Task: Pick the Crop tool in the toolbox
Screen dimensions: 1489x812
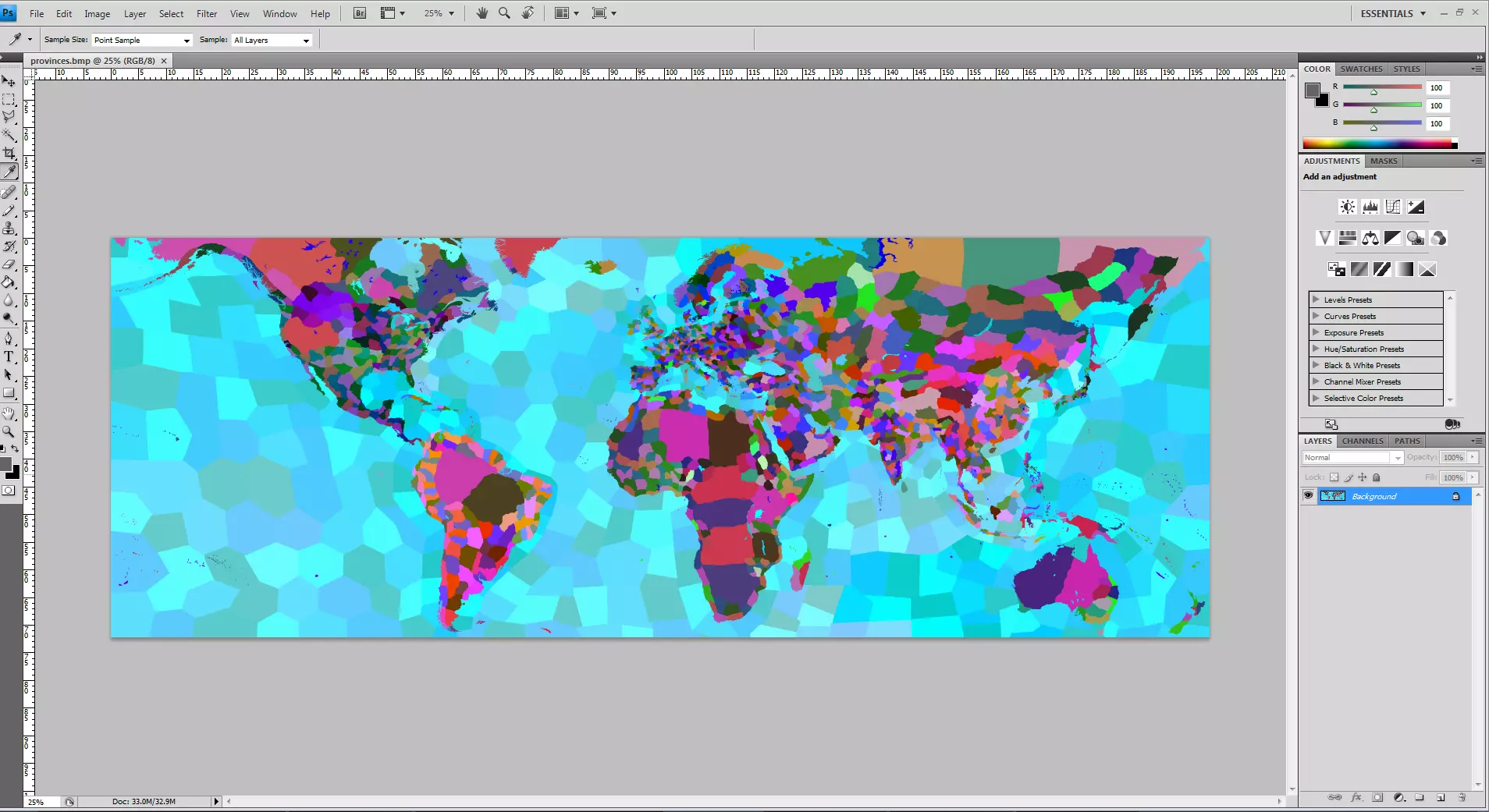Action: click(x=9, y=154)
